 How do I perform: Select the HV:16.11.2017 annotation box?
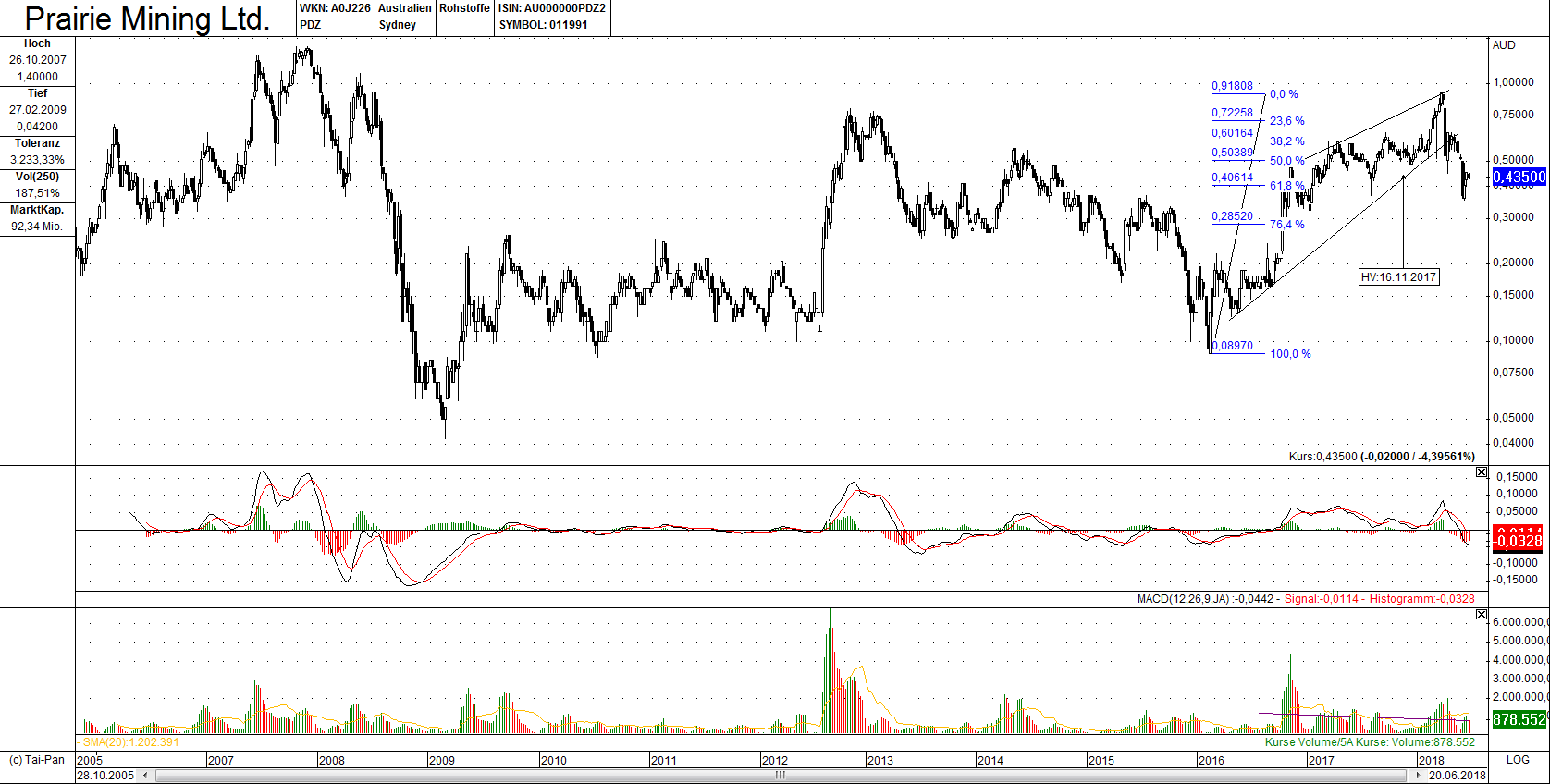(1399, 277)
